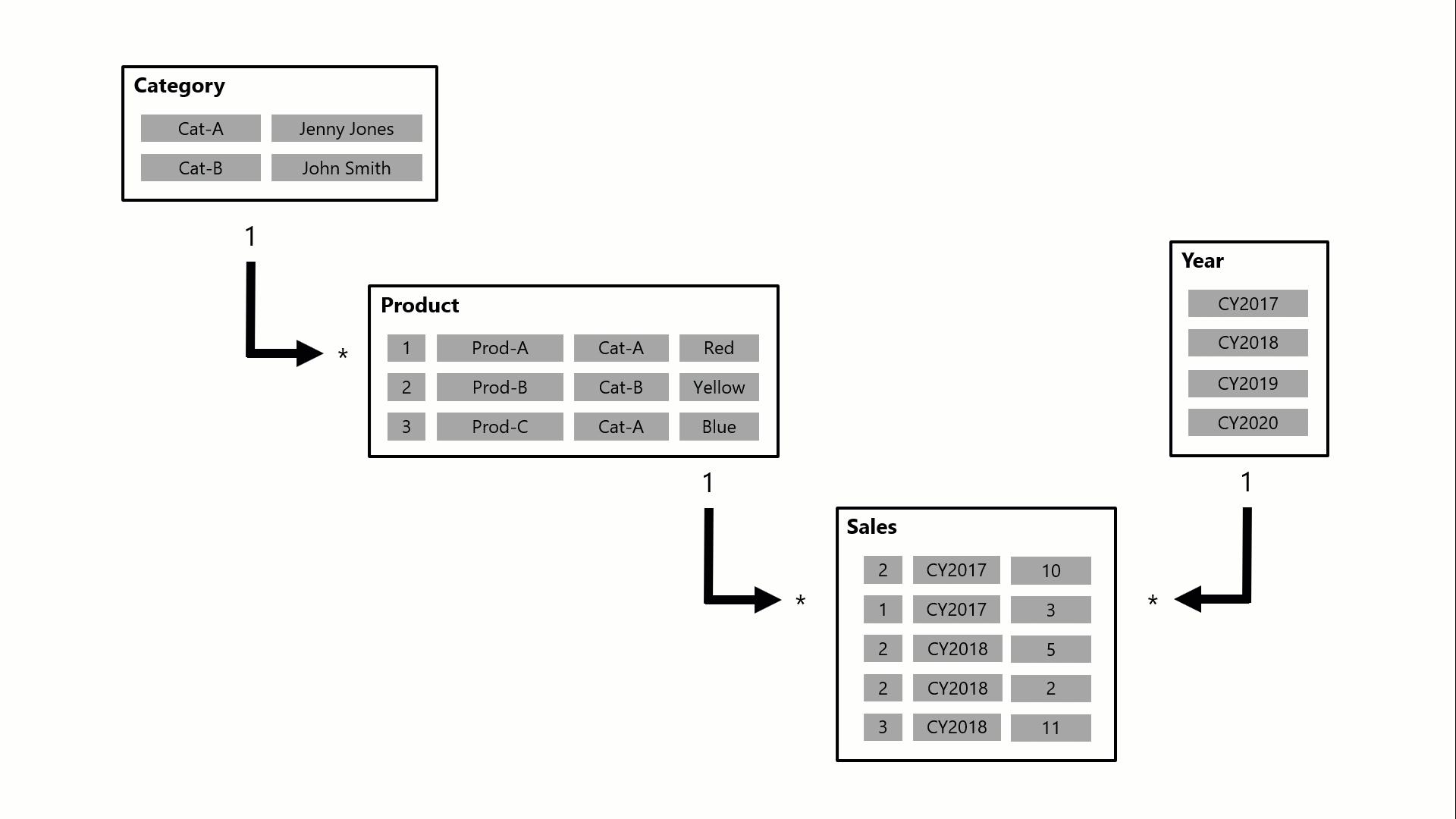Select Red color swatch in Prod-A row
The height and width of the screenshot is (819, 1456).
tap(718, 348)
